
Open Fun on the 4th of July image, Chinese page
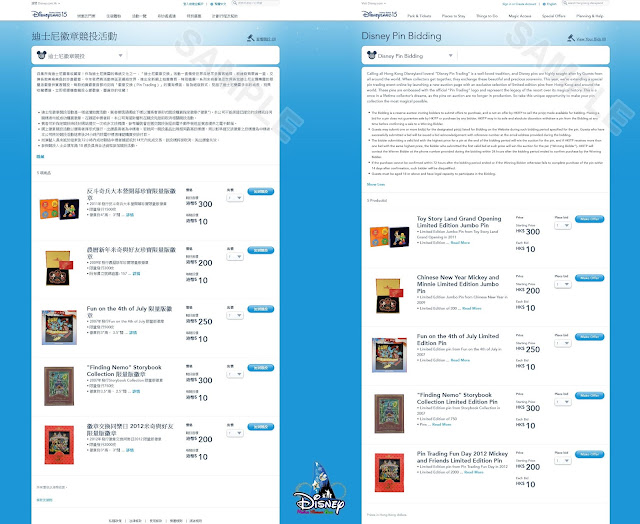(59, 327)
